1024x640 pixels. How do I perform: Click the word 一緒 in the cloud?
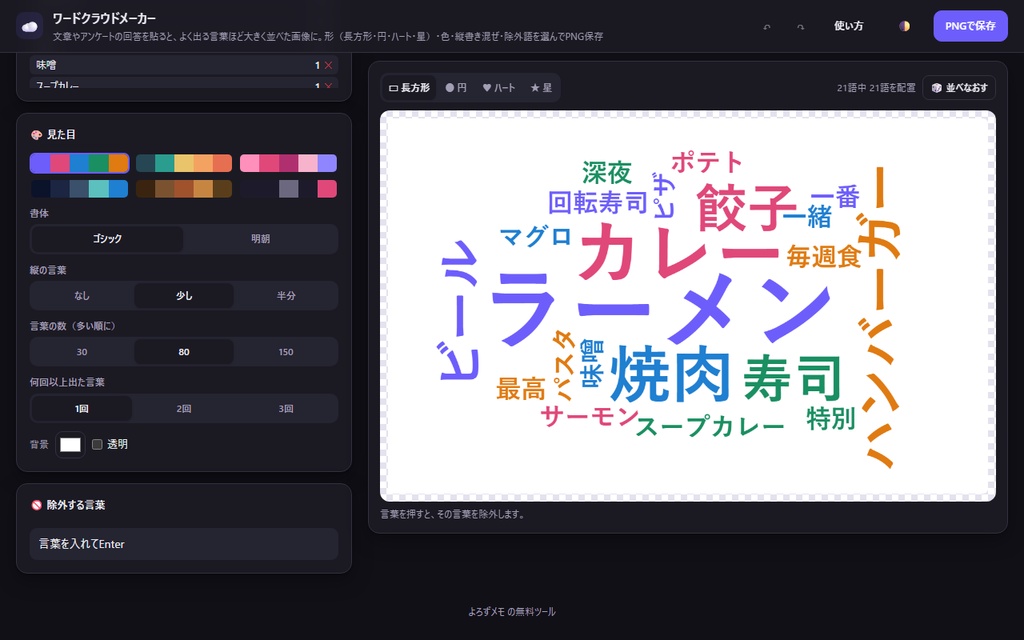[807, 217]
